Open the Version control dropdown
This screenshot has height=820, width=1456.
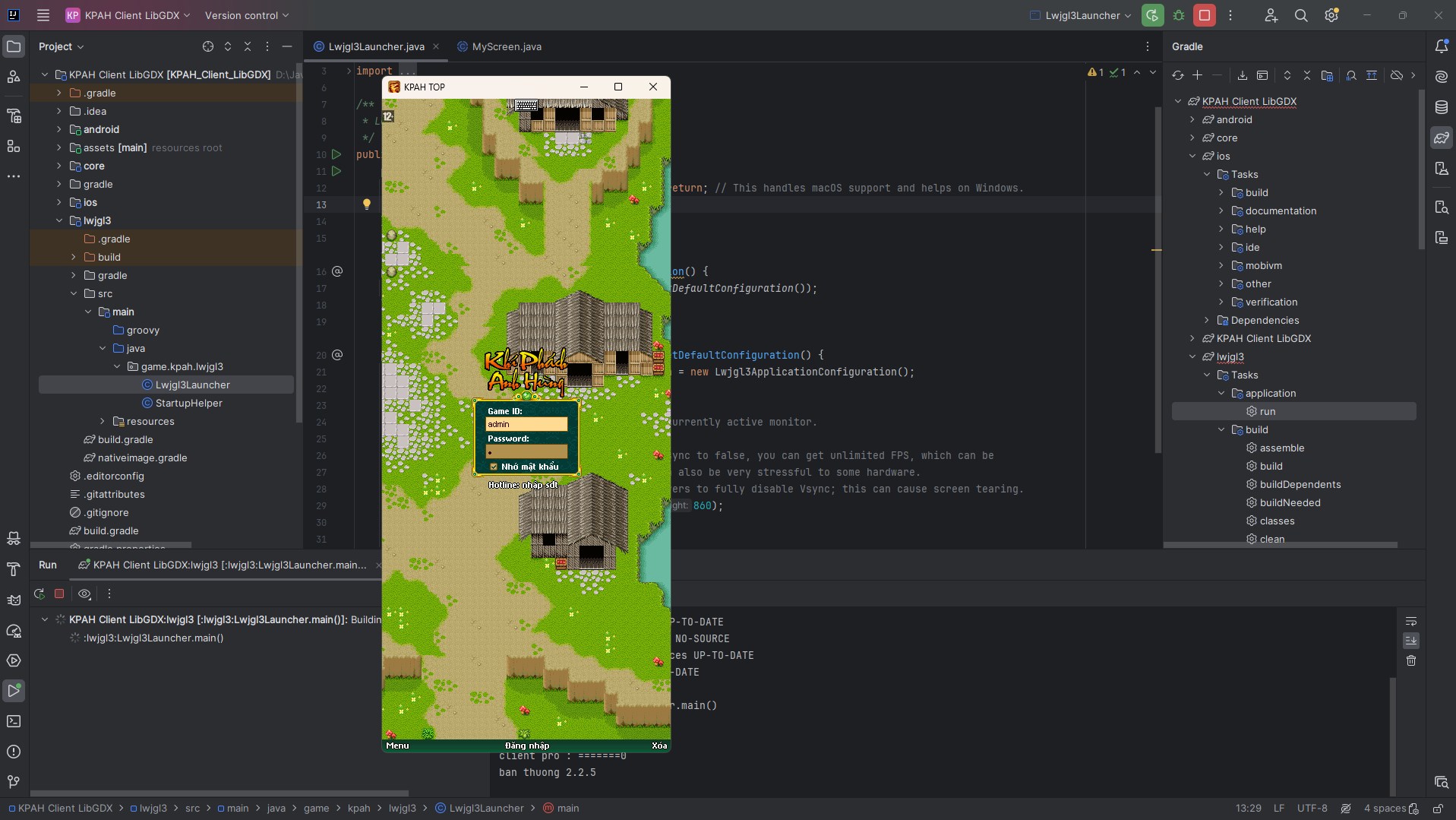point(247,15)
